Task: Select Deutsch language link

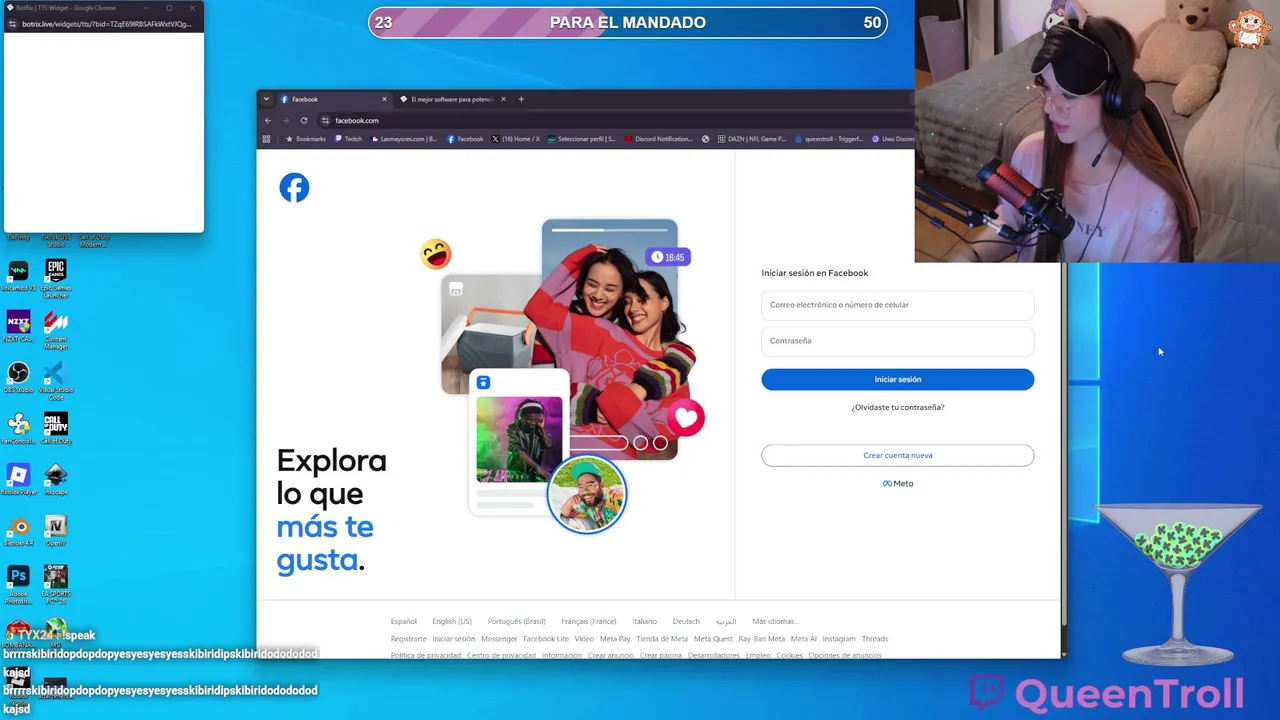Action: 686,621
